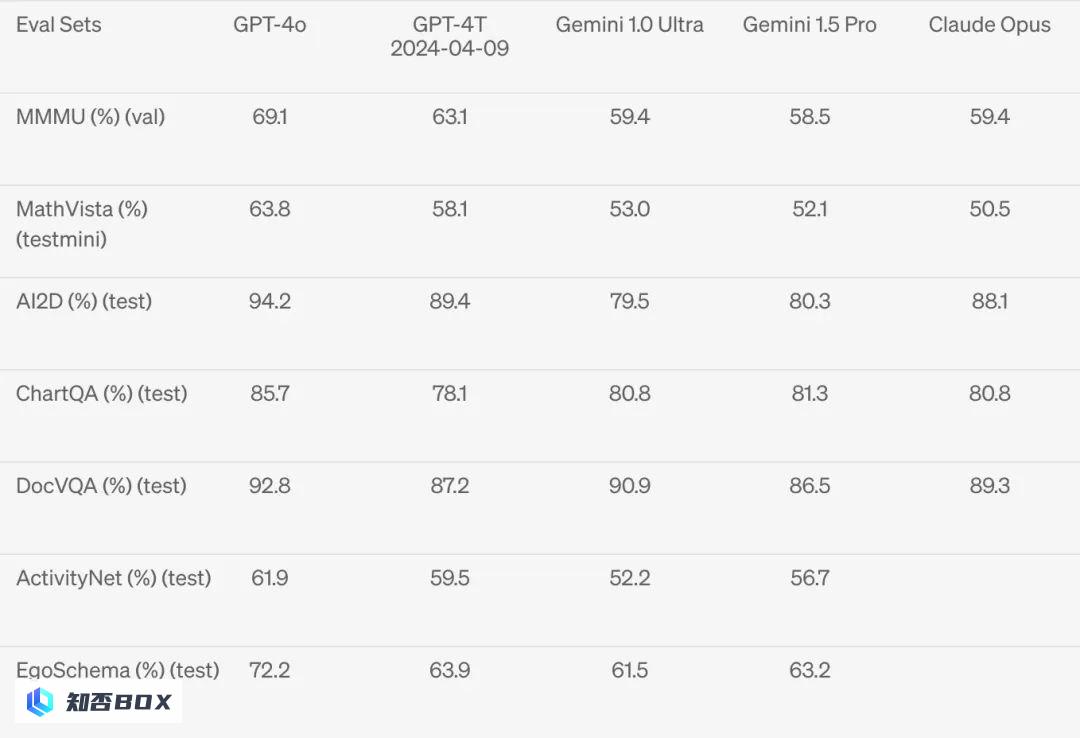
Task: Click the MathVista (%) (testmini) row label
Action: pos(82,224)
